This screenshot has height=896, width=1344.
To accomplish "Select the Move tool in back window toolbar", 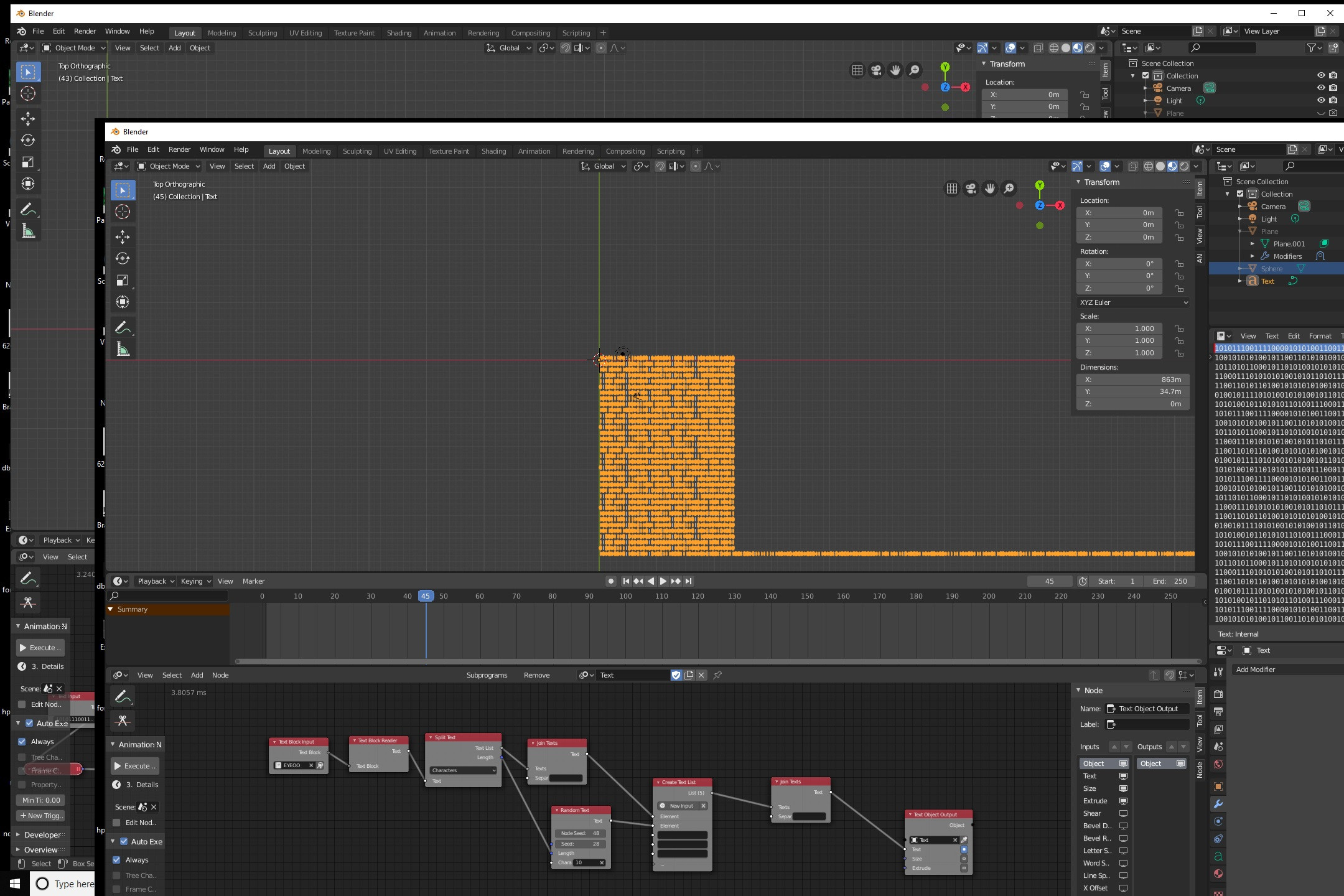I will tap(28, 118).
